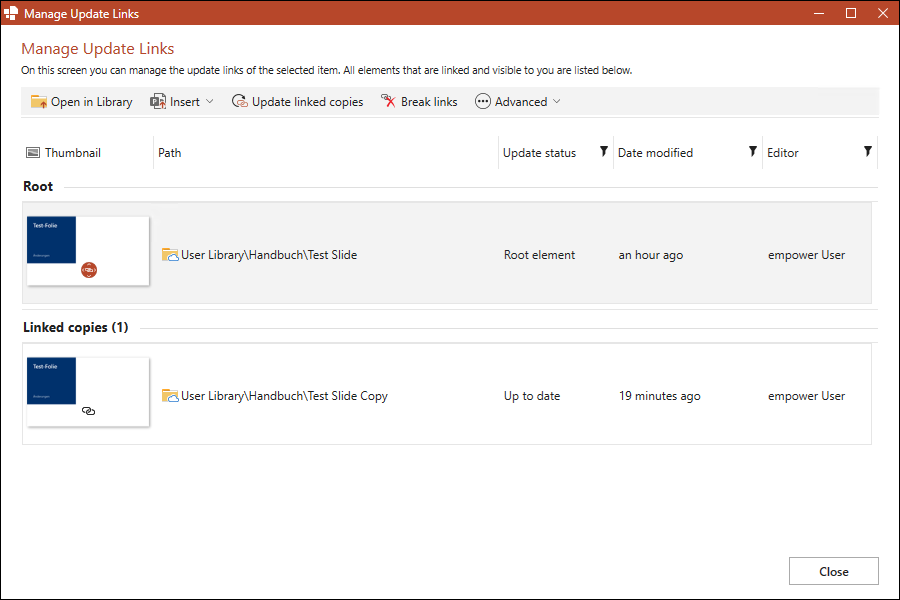Click empower User in the linked copy row
This screenshot has height=600, width=900.
coord(806,396)
